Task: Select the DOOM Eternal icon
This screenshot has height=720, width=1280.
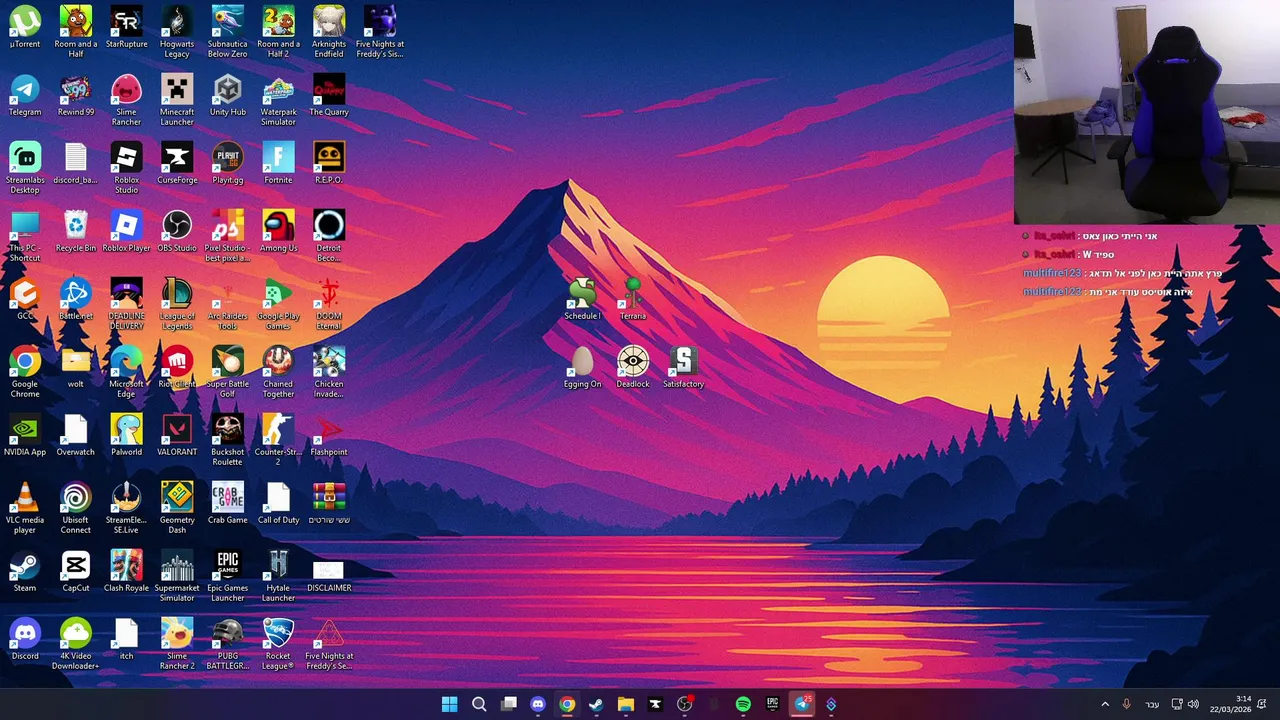Action: (329, 304)
